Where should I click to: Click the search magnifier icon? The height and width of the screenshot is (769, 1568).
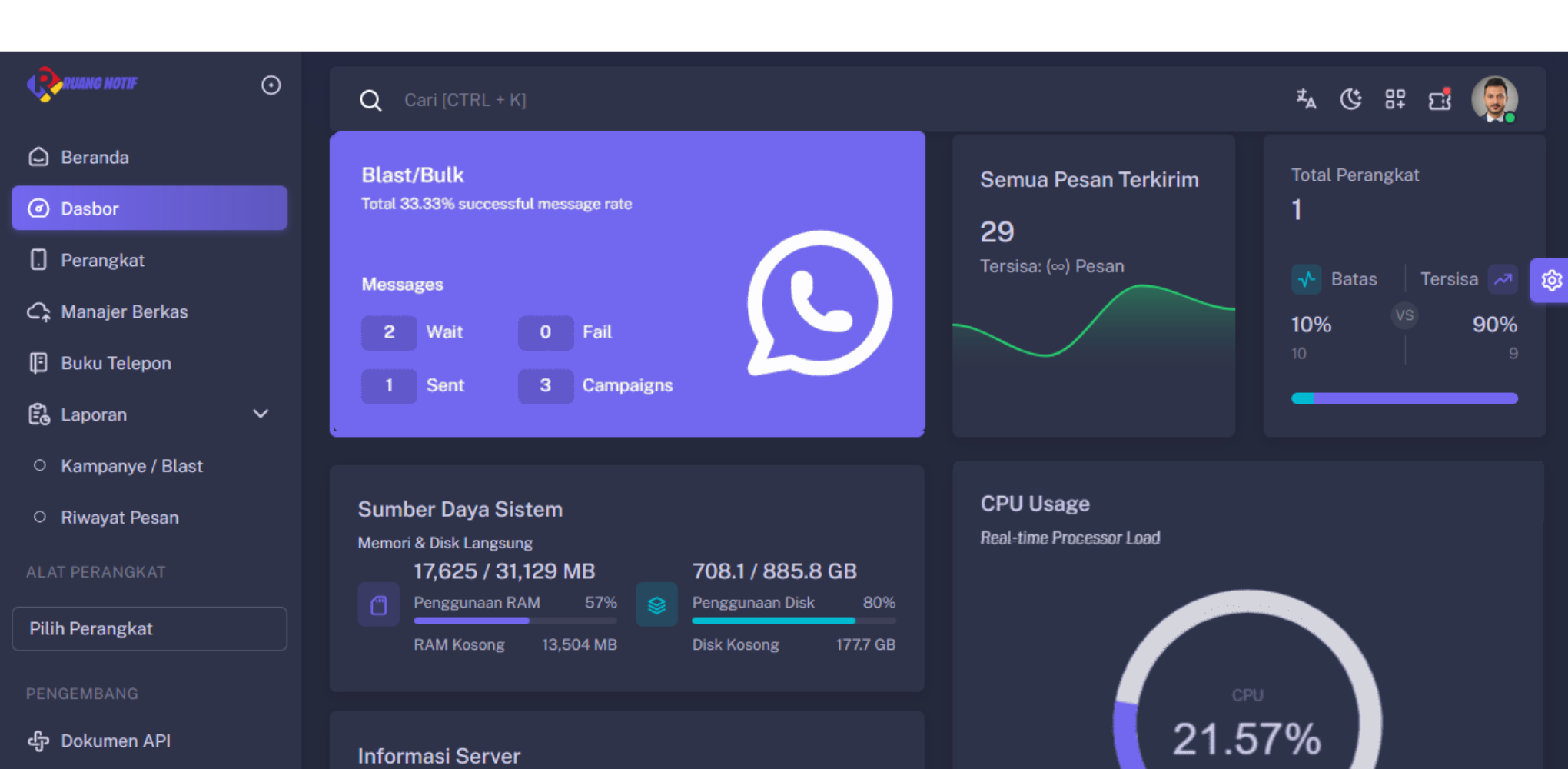(x=370, y=100)
